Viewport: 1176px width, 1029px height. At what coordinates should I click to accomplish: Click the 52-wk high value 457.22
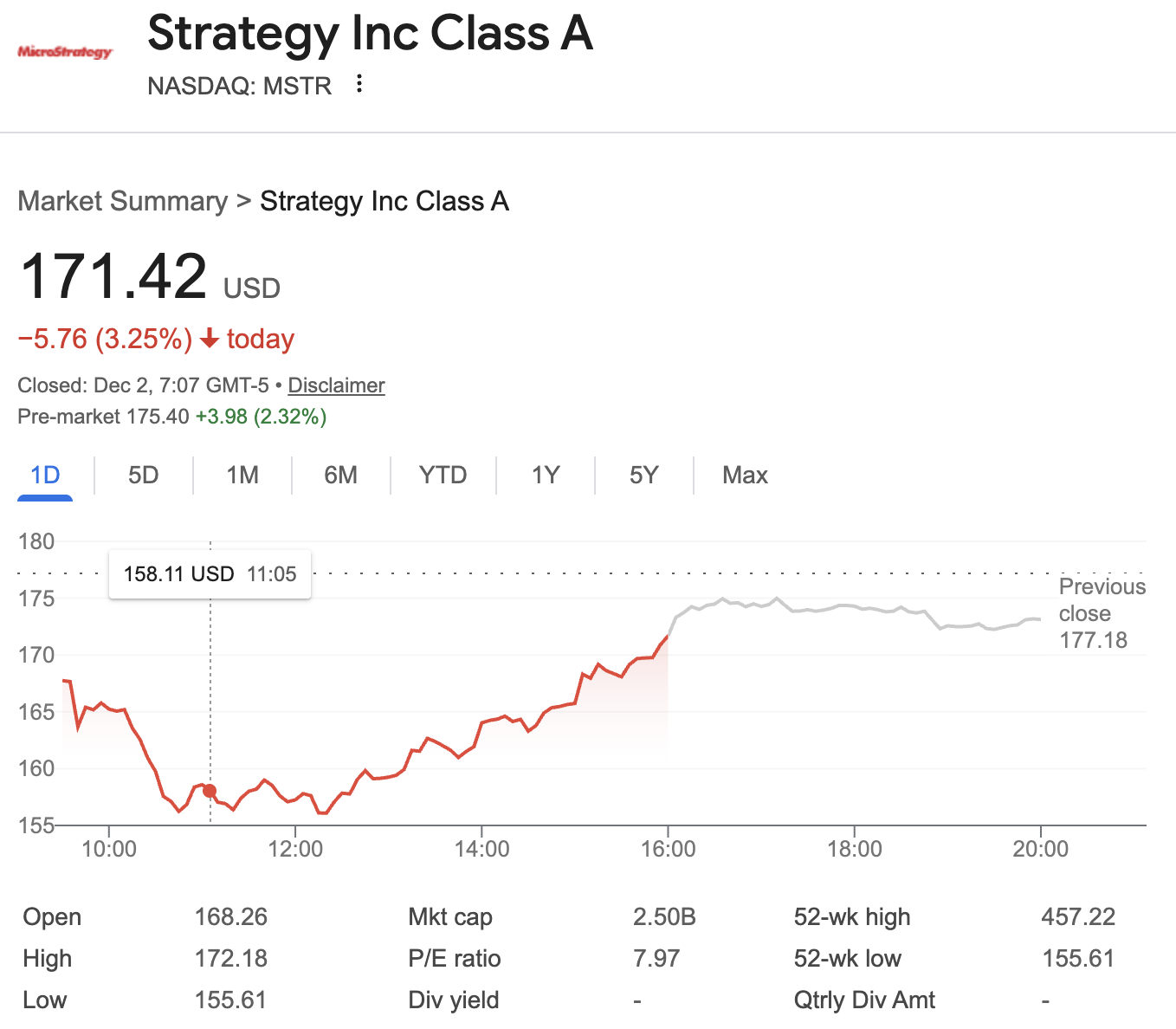tap(1079, 916)
